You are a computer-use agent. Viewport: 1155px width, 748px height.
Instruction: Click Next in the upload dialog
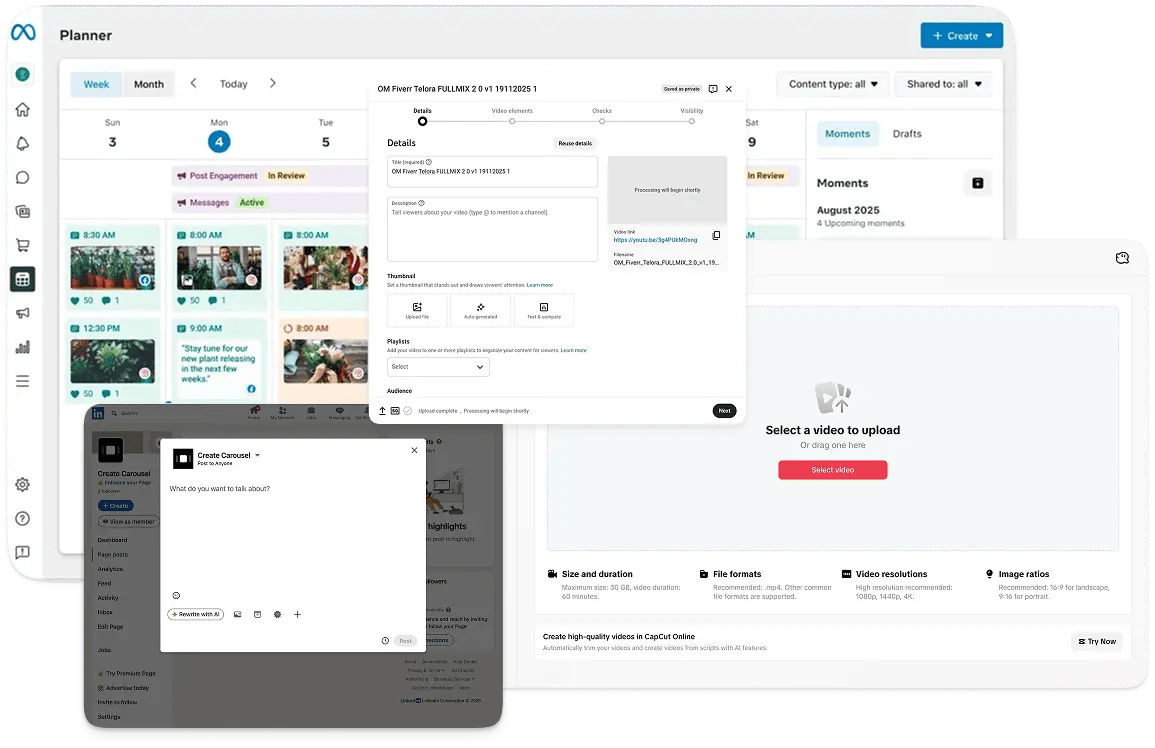(724, 411)
